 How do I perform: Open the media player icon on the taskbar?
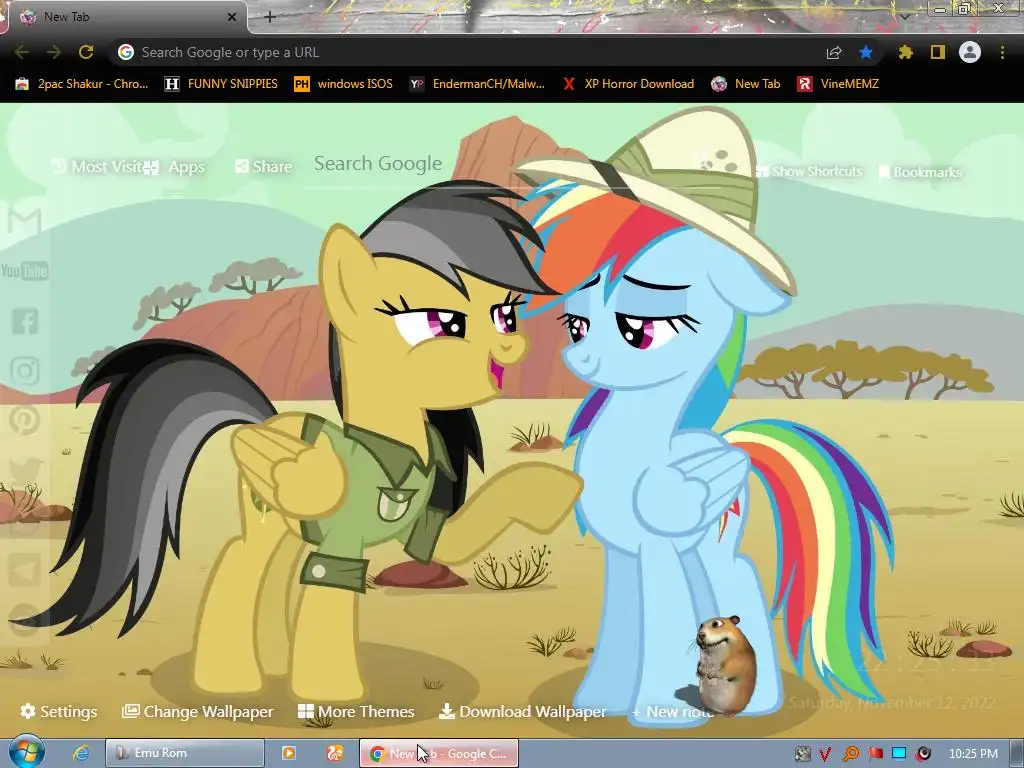pyautogui.click(x=288, y=753)
